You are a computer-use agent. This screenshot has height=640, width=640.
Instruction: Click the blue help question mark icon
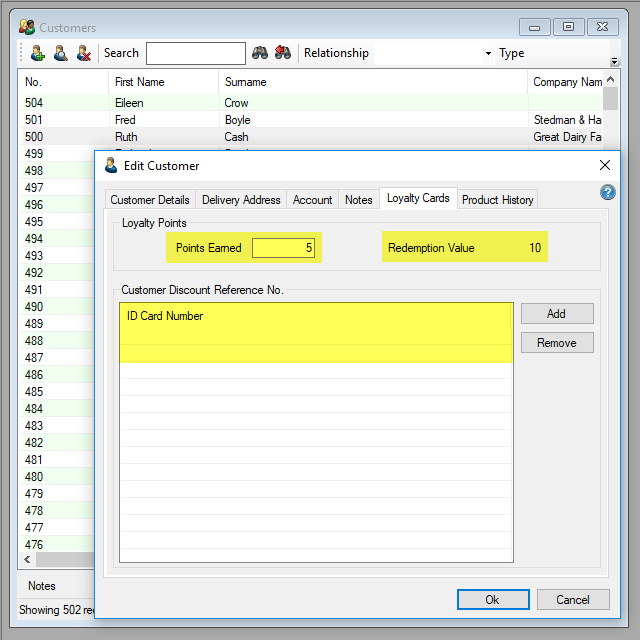coord(607,192)
